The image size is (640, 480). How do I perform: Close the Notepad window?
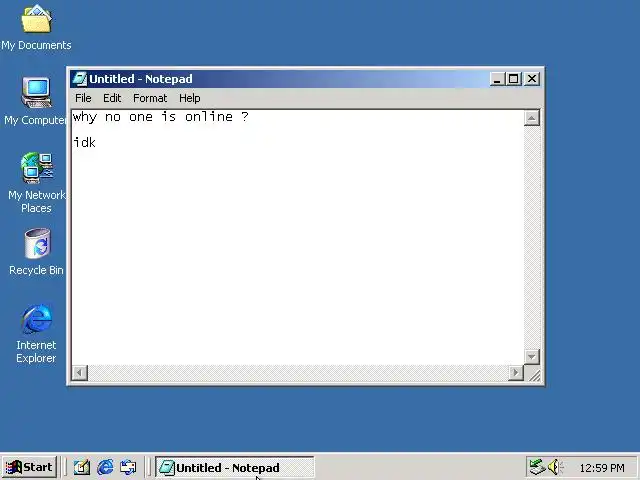click(532, 79)
